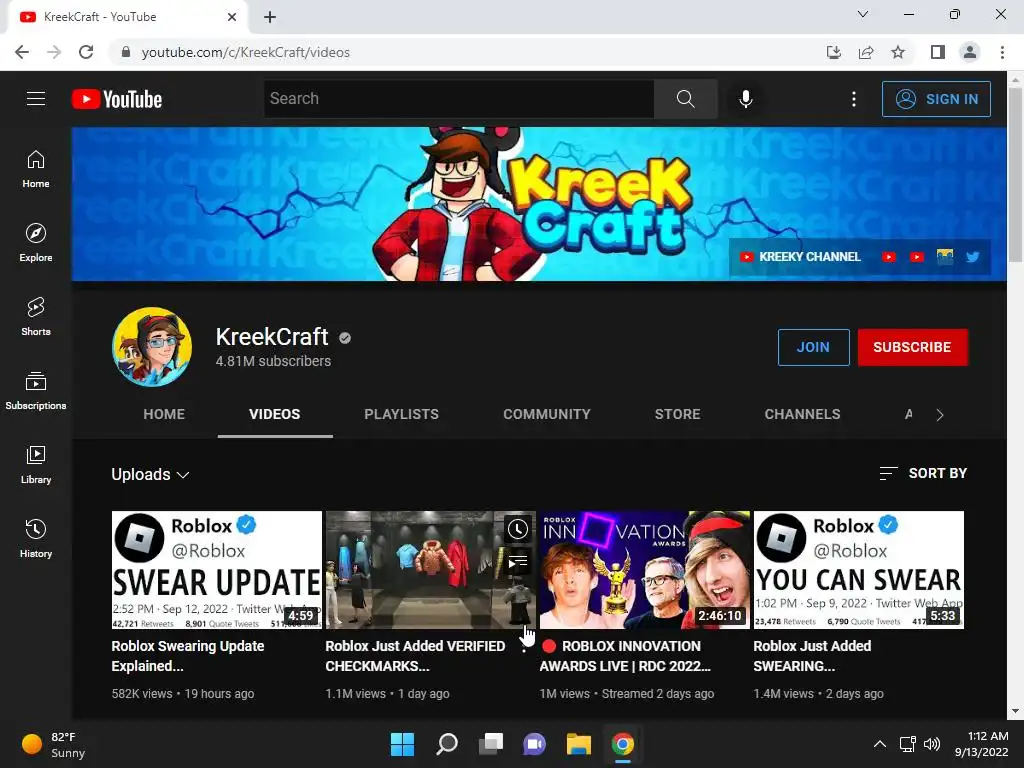Open 'Roblox Swearing Update Explained' video title
This screenshot has width=1024, height=768.
(187, 656)
